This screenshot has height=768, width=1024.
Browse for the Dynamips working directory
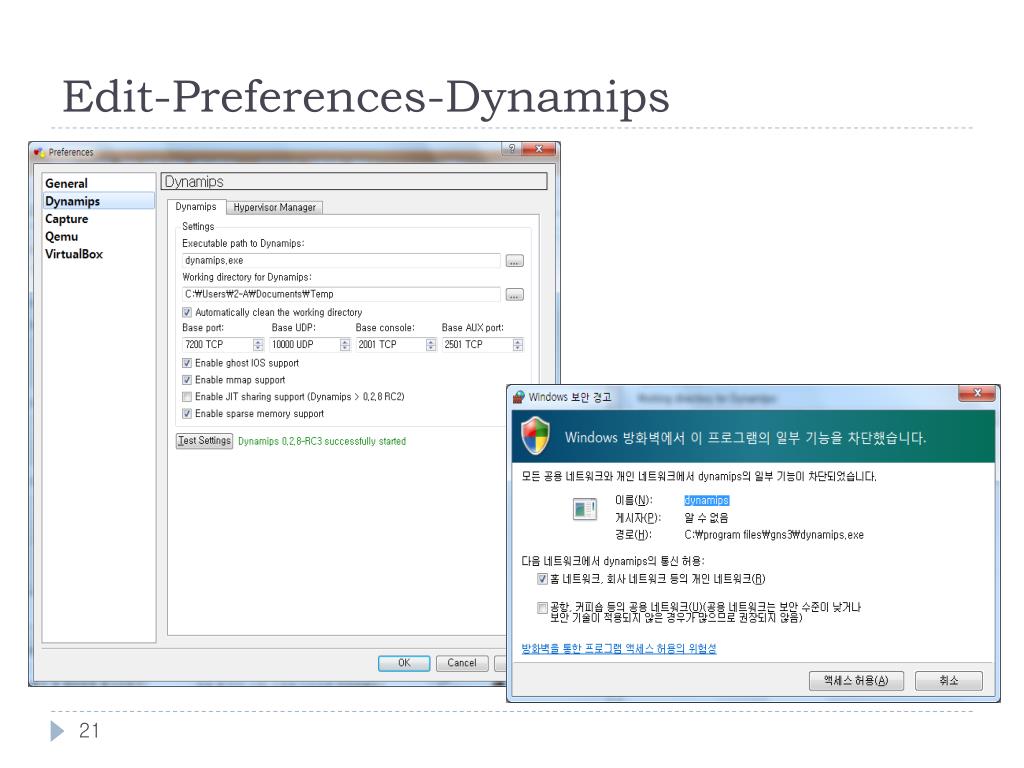515,295
